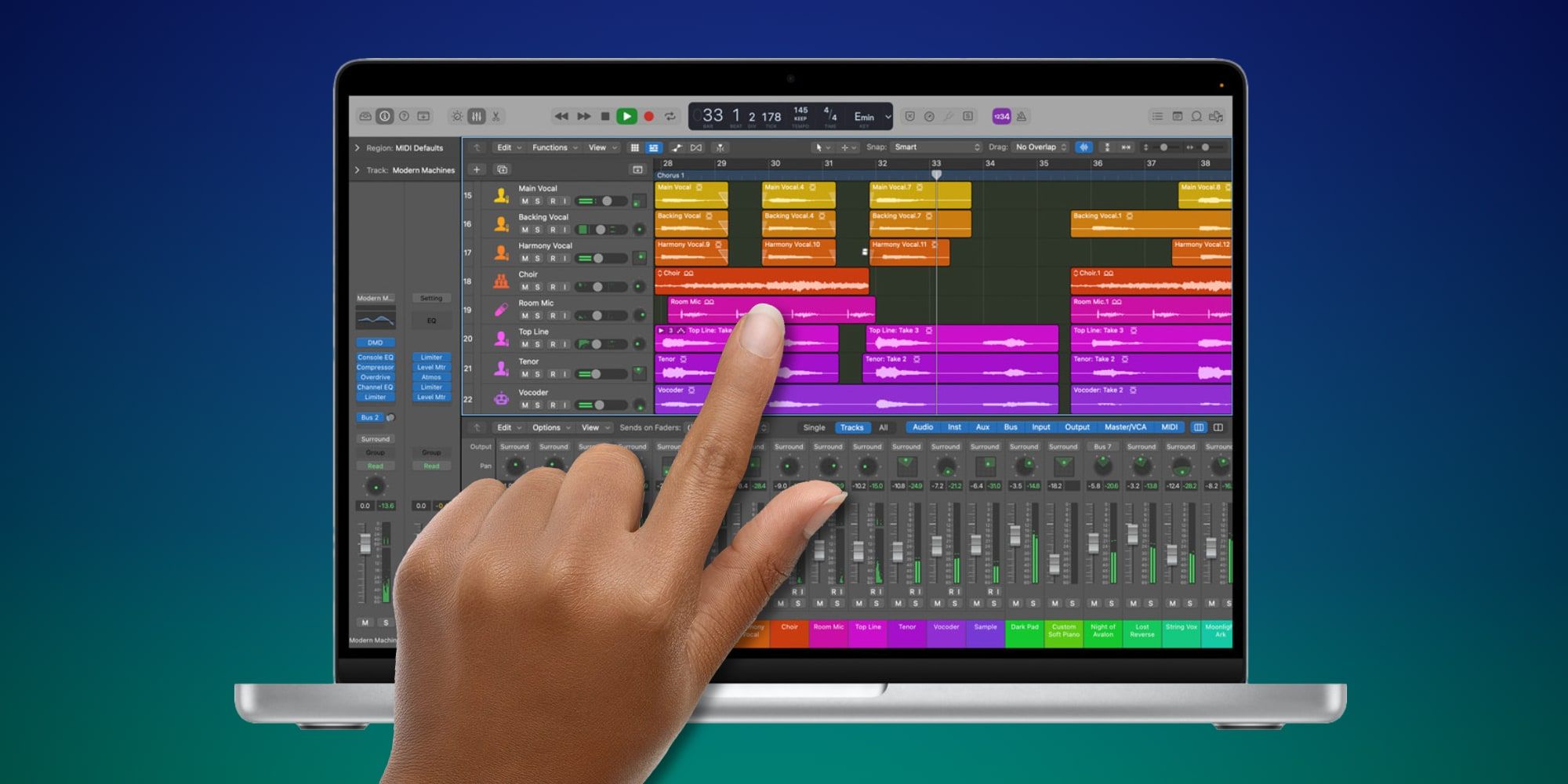This screenshot has width=1568, height=784.
Task: Click the Choir track's group icon
Action: click(x=500, y=280)
